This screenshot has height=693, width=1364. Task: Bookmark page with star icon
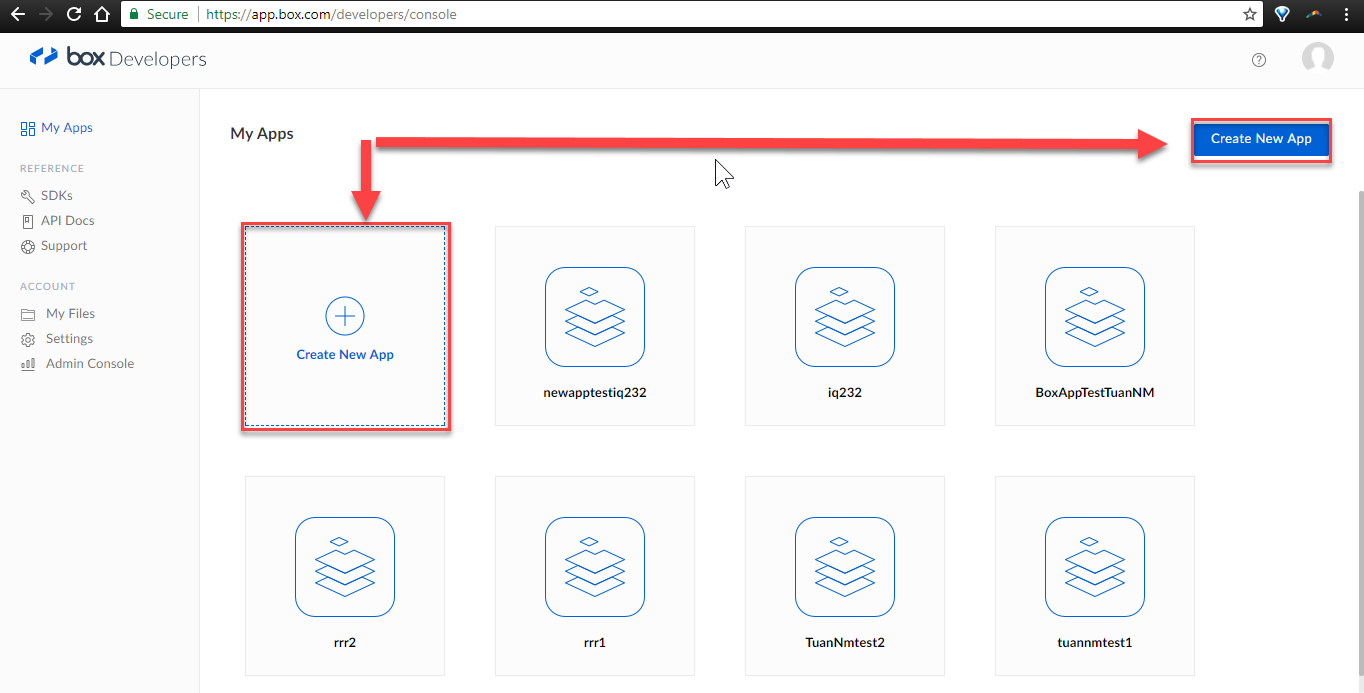[1249, 14]
